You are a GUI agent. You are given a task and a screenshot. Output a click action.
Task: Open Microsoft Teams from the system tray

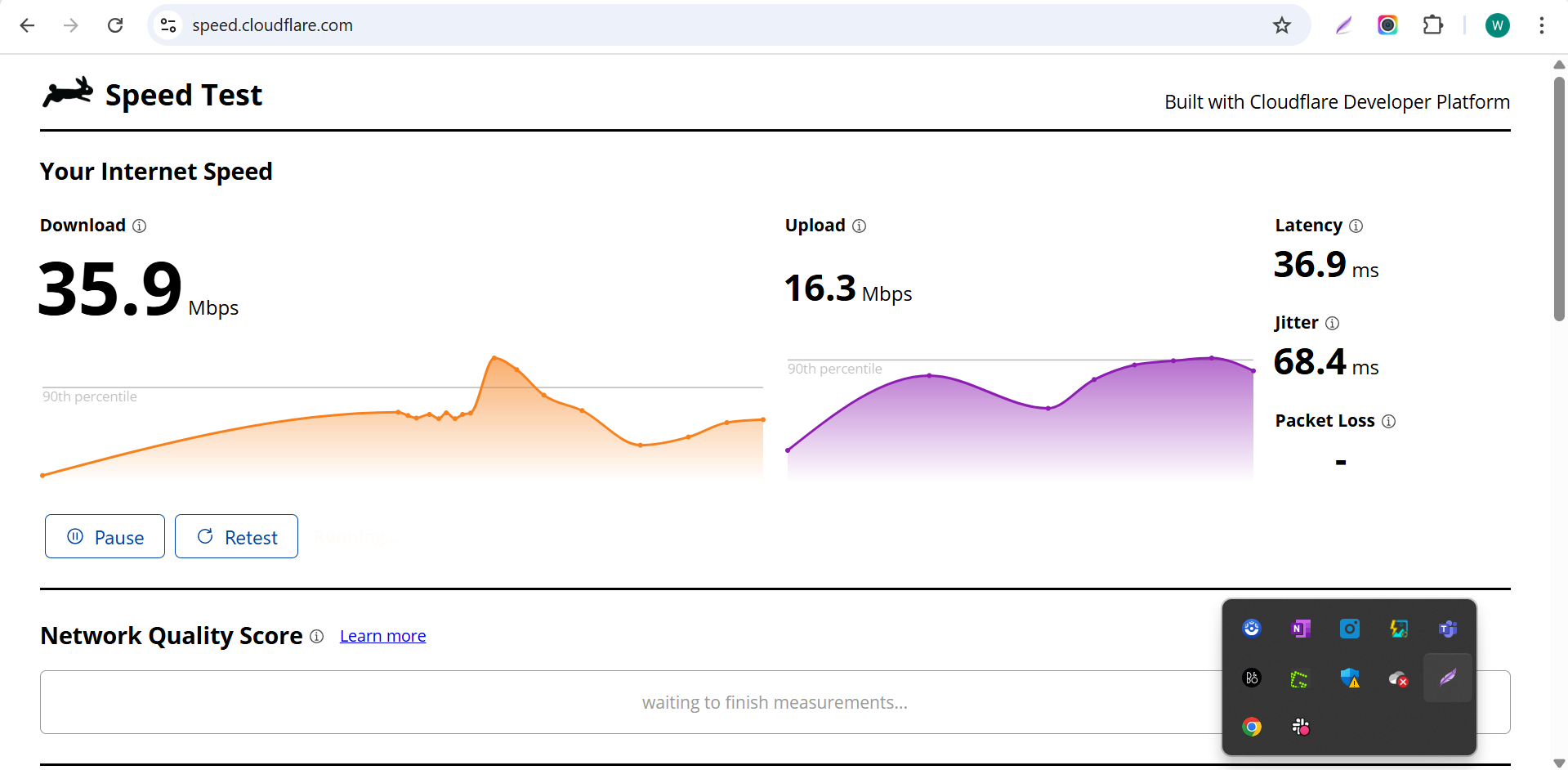1447,629
